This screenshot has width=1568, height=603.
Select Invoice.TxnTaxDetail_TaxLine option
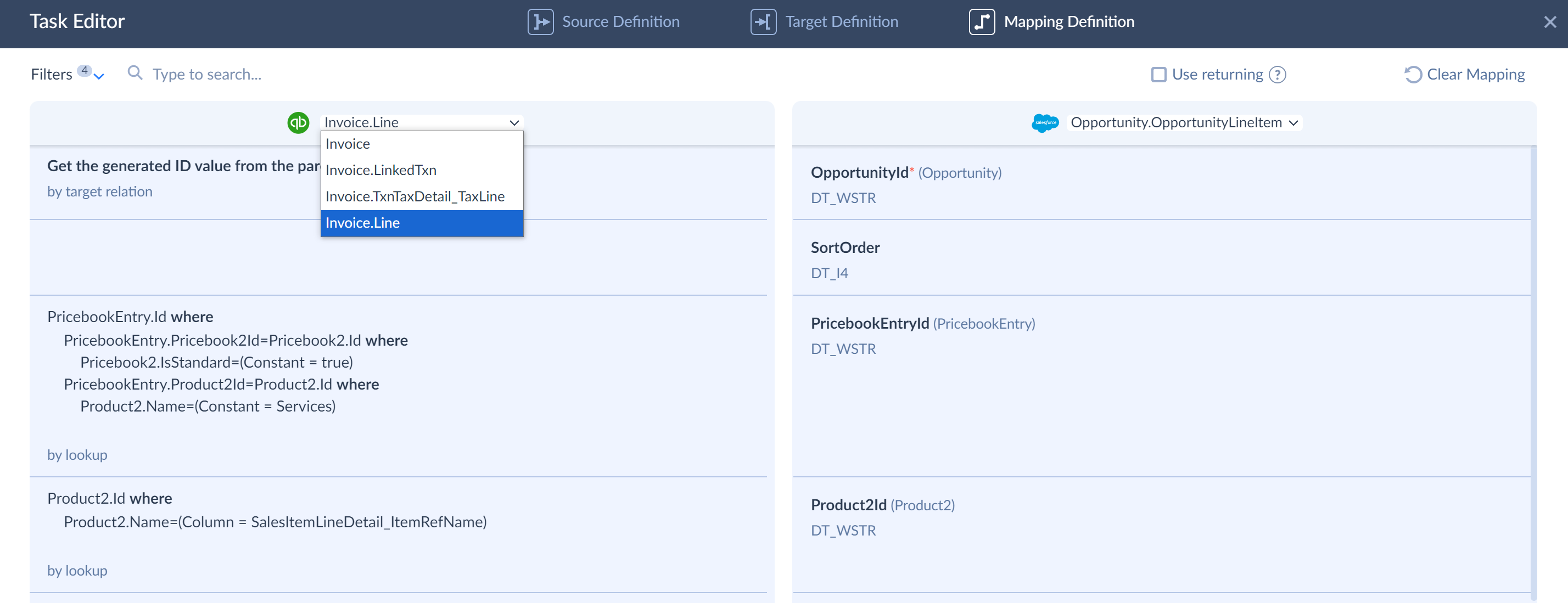pos(415,196)
